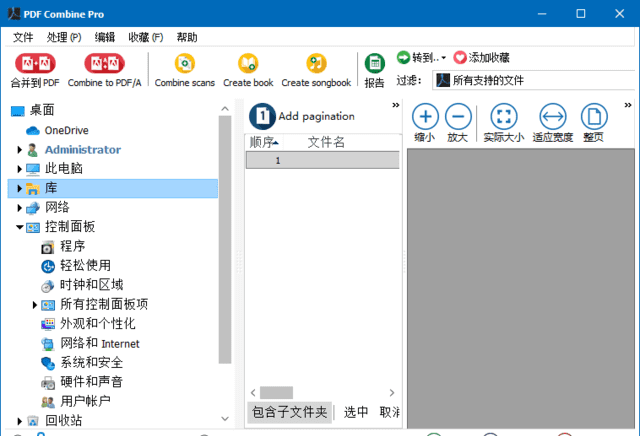The image size is (640, 436).
Task: Click folder tree scroll up arrow
Action: pyautogui.click(x=225, y=109)
